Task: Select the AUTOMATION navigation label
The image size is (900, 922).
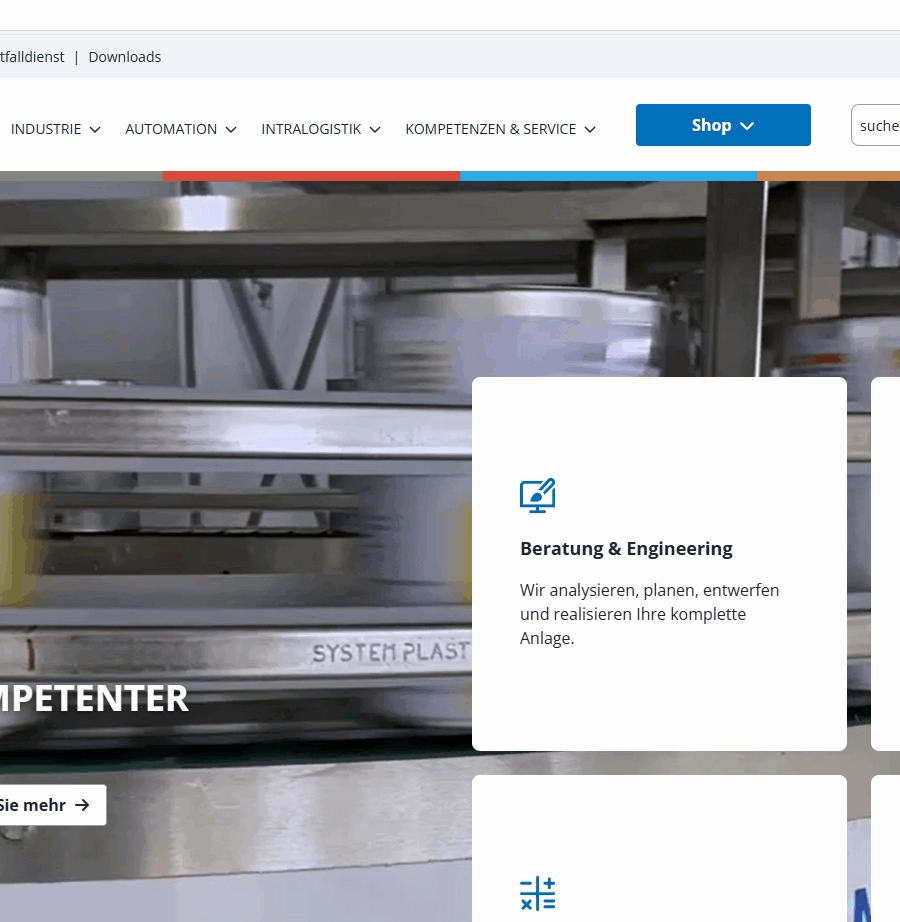Action: [x=171, y=129]
